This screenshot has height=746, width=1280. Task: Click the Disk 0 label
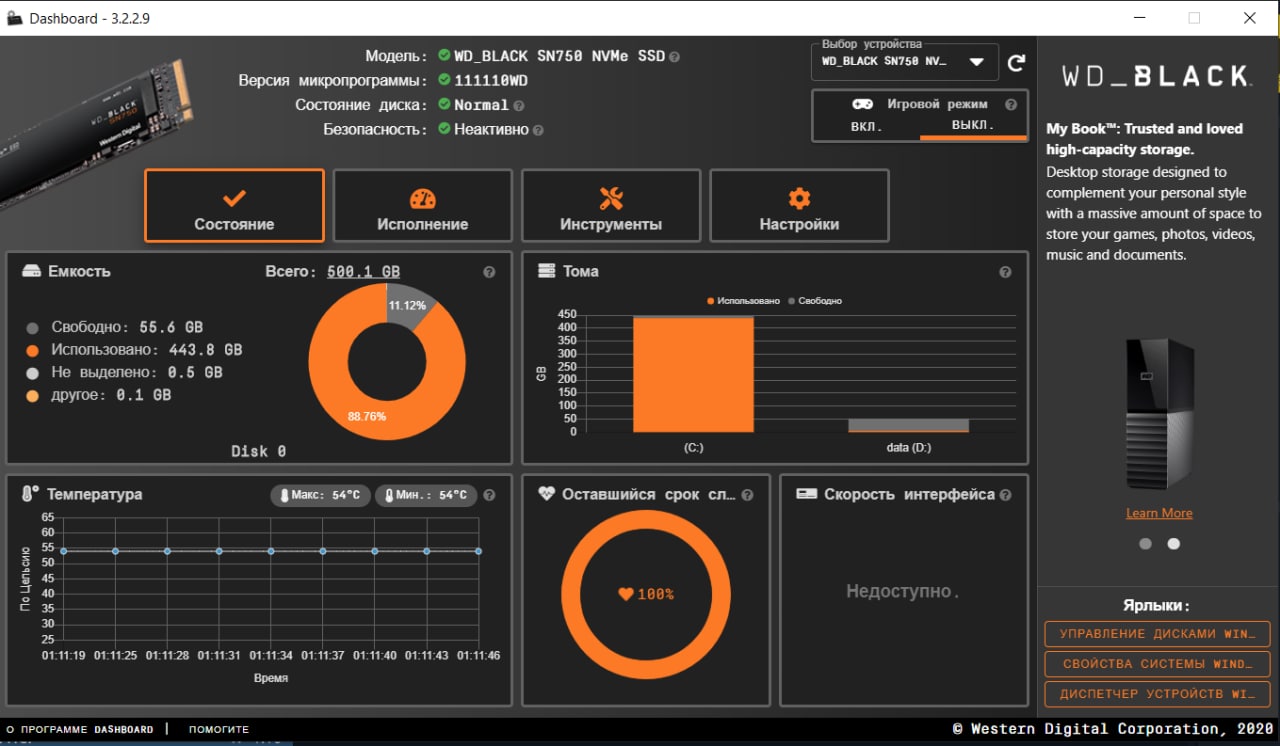tap(258, 451)
